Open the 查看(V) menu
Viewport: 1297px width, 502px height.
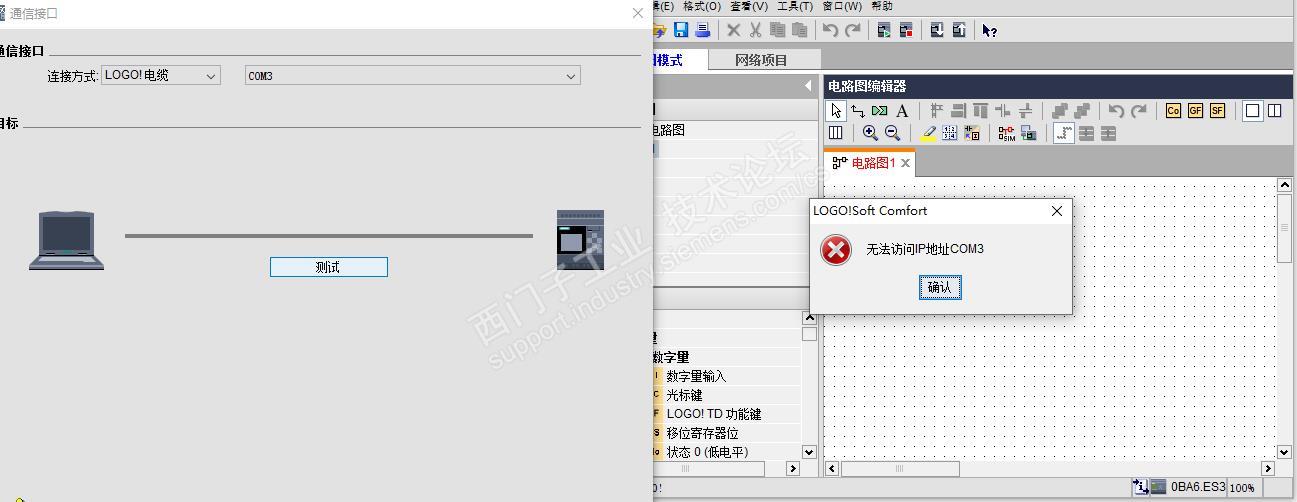point(749,6)
